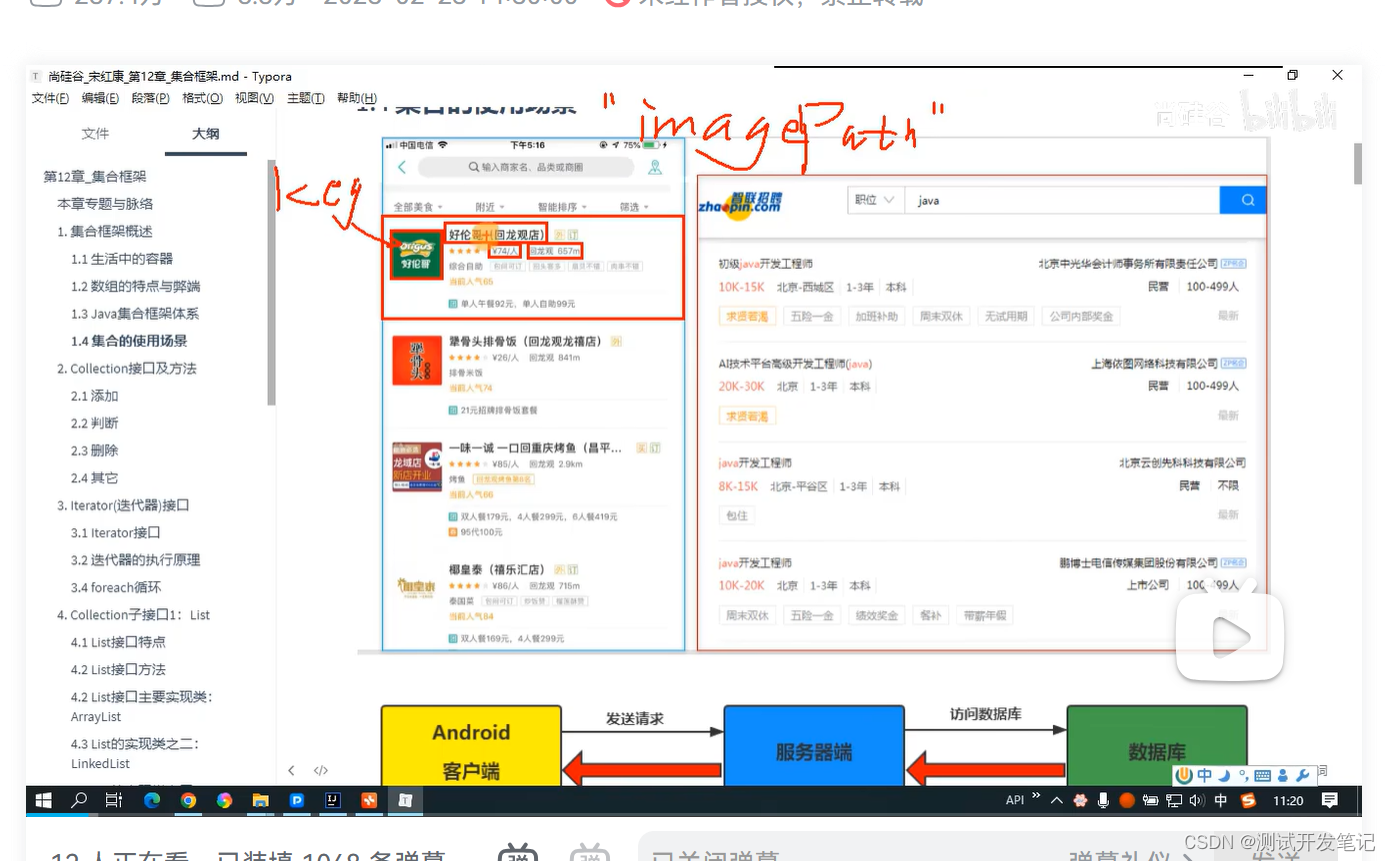Go to outline entry 1.4 集合的使用场景
Screen dimensions: 1391x861
pyautogui.click(x=128, y=341)
